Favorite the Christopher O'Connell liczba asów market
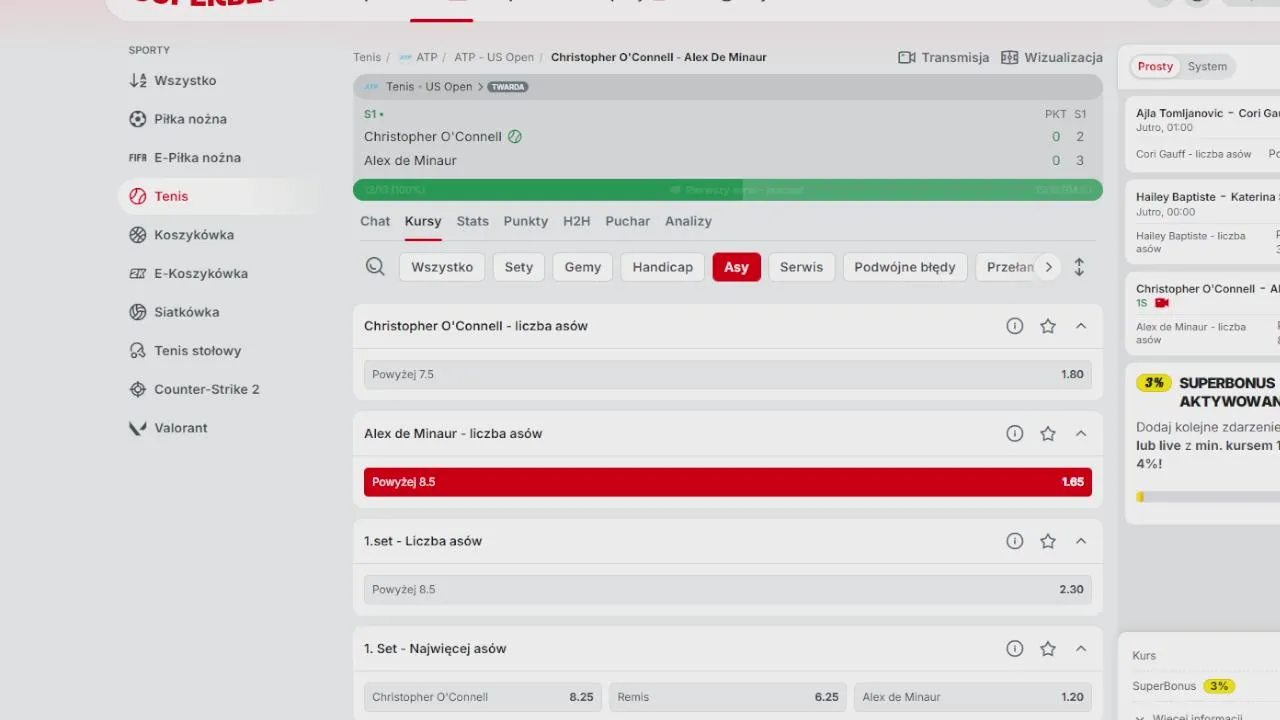Image resolution: width=1280 pixels, height=720 pixels. [x=1048, y=326]
